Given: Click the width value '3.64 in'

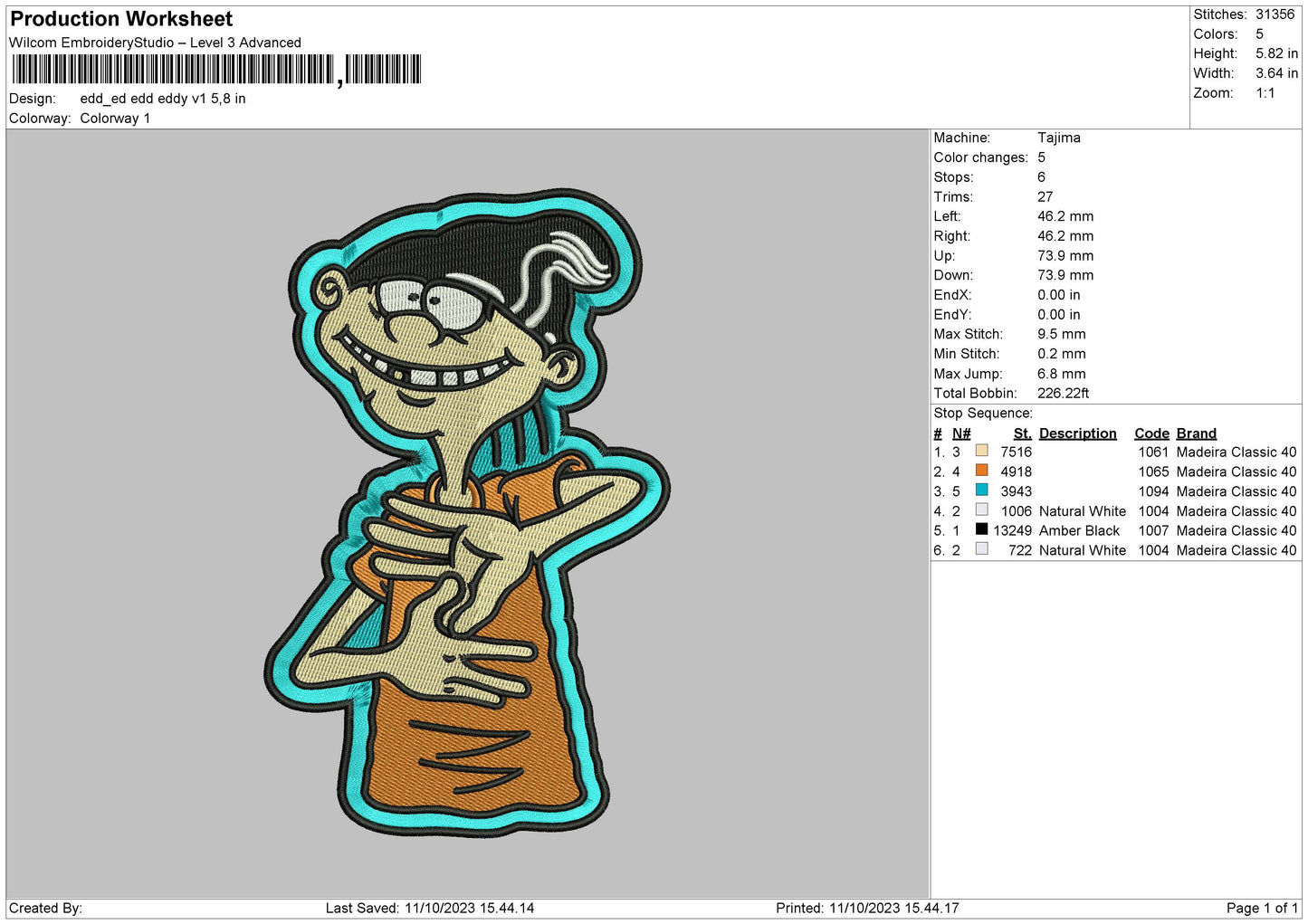Looking at the screenshot, I should pyautogui.click(x=1276, y=73).
